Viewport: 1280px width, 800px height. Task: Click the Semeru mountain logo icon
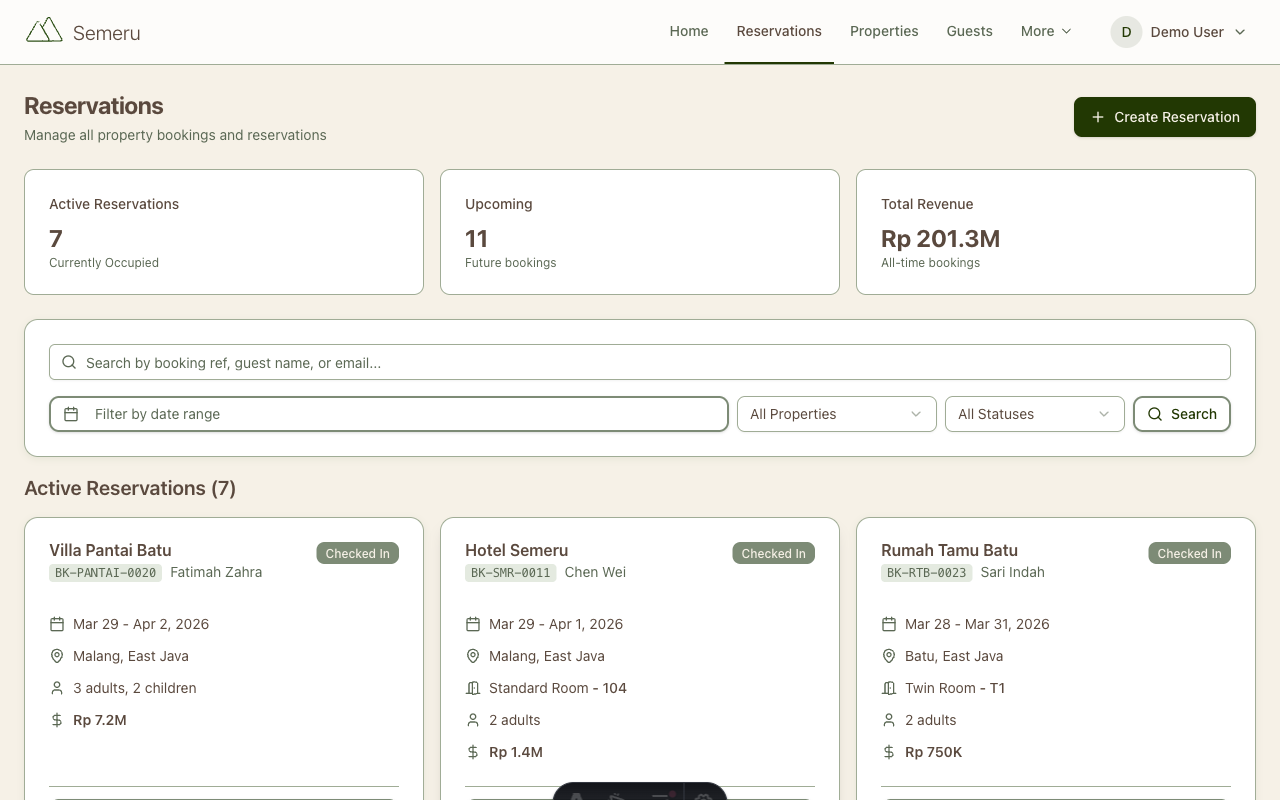tap(44, 30)
